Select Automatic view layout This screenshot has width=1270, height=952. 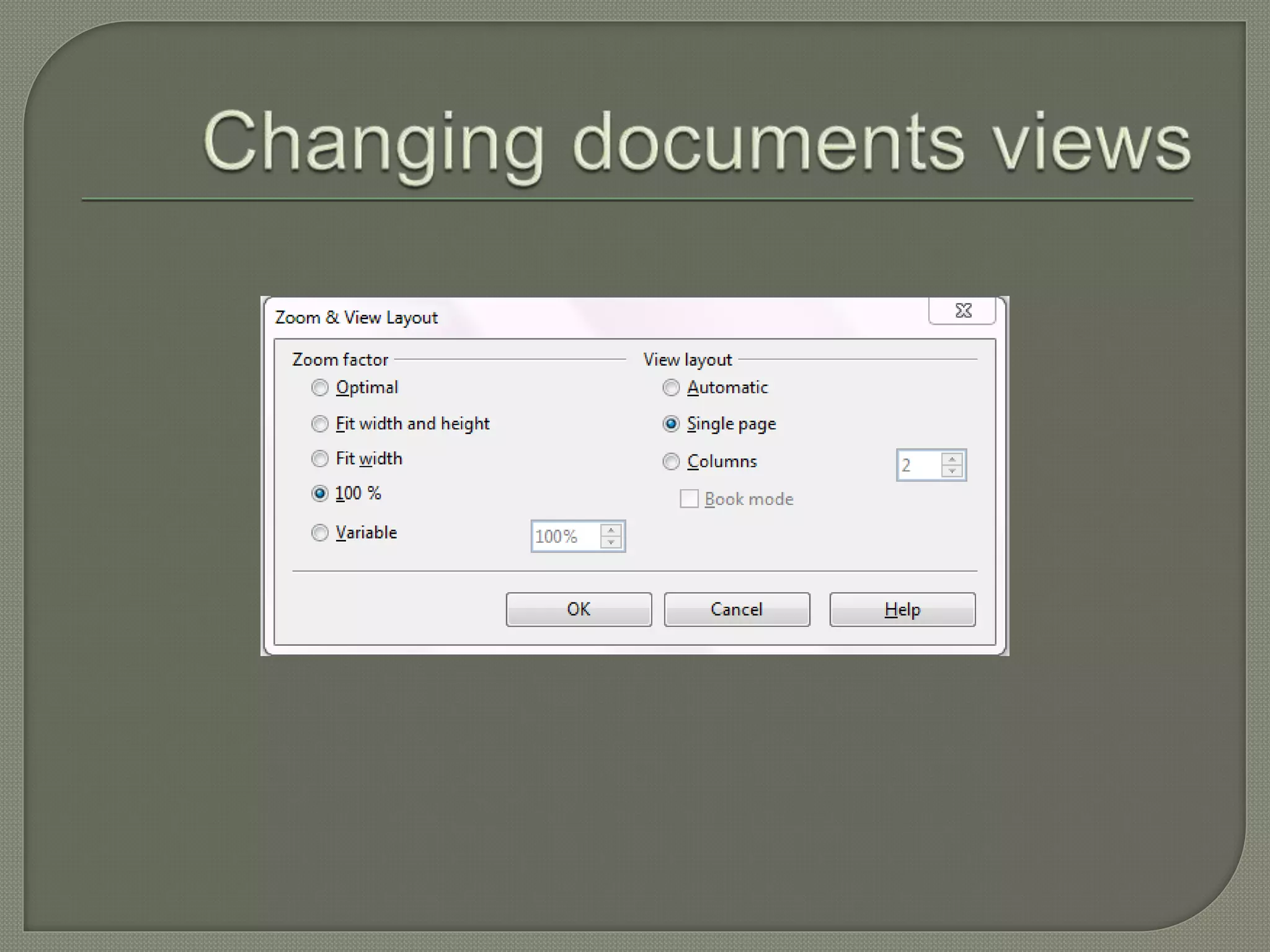[671, 388]
